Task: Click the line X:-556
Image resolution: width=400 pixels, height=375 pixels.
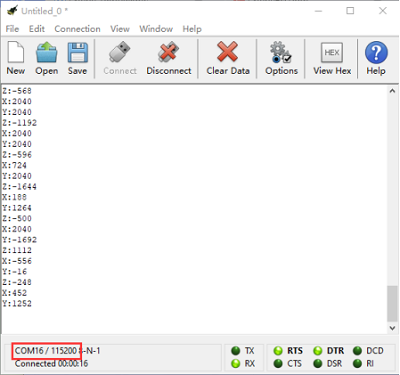Action: [17, 261]
